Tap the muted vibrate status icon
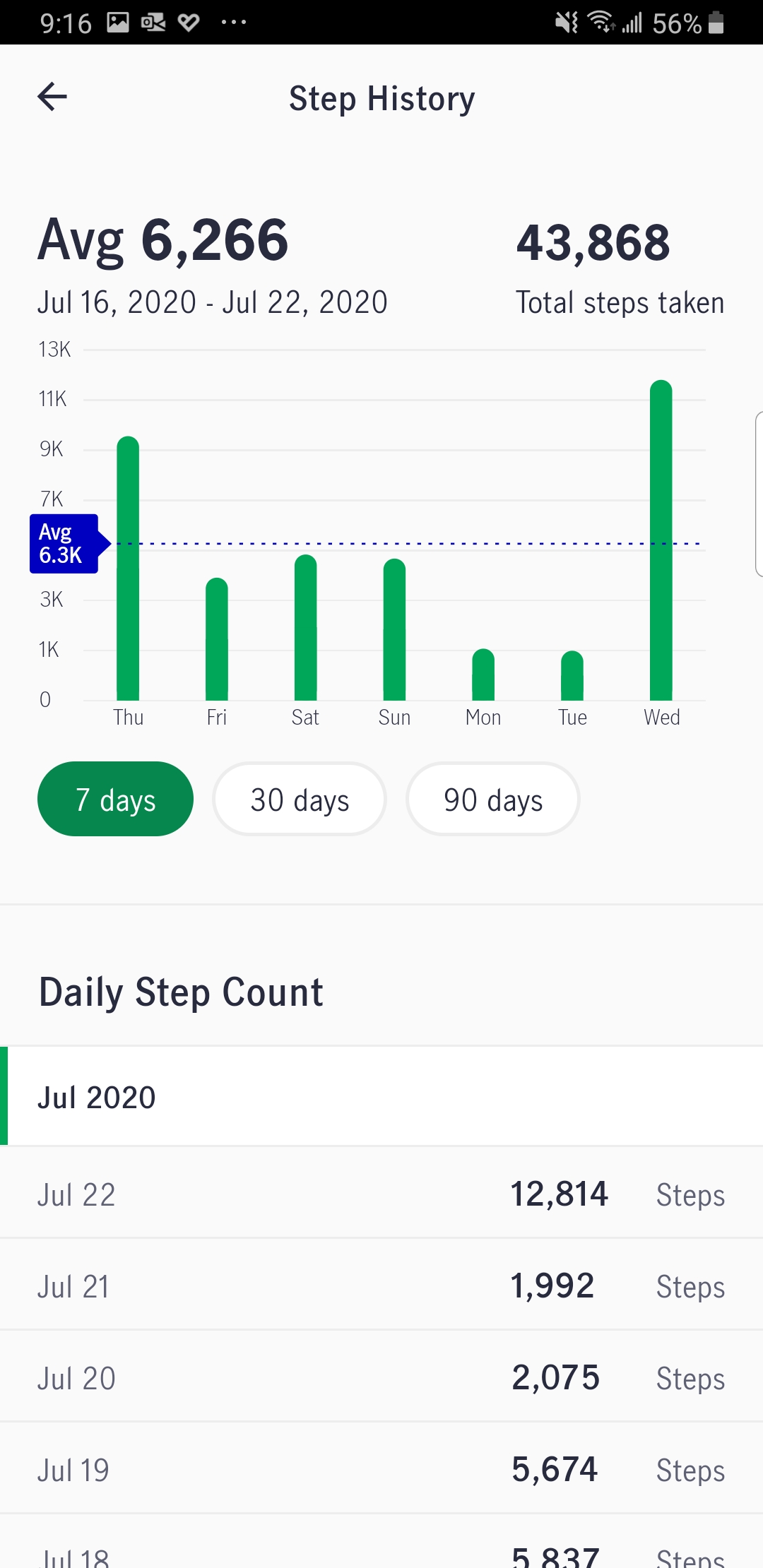The width and height of the screenshot is (763, 1568). [x=567, y=23]
